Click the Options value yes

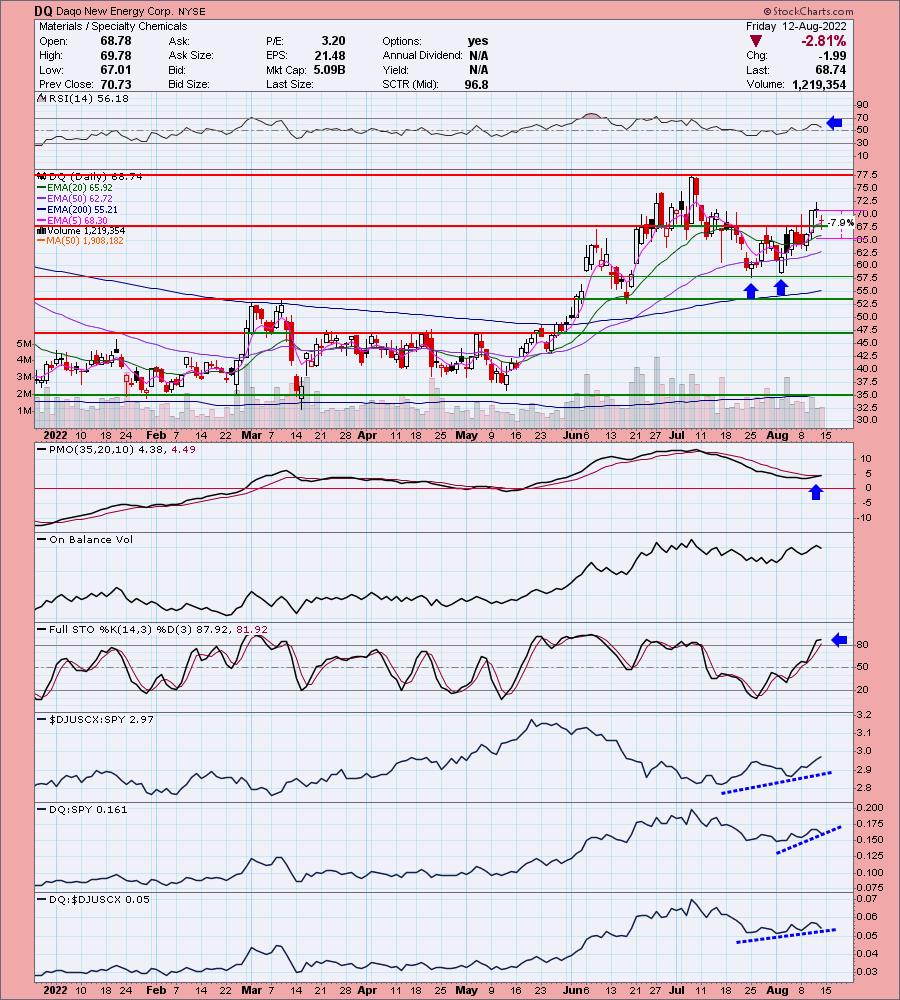pos(478,41)
